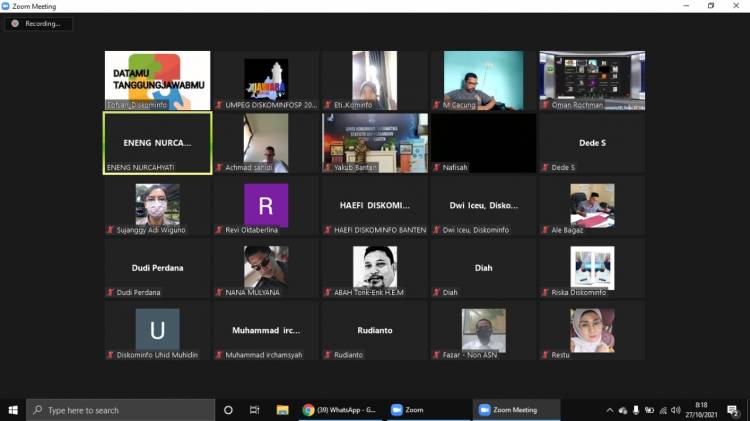Click the Zoom Meeting title bar icon

click(6, 6)
